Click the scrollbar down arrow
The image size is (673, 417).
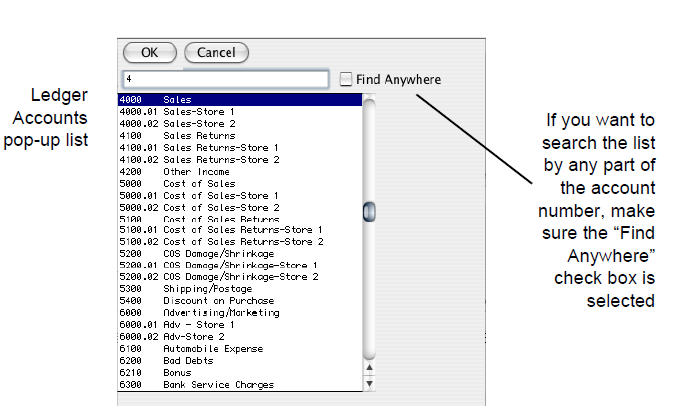click(x=368, y=383)
